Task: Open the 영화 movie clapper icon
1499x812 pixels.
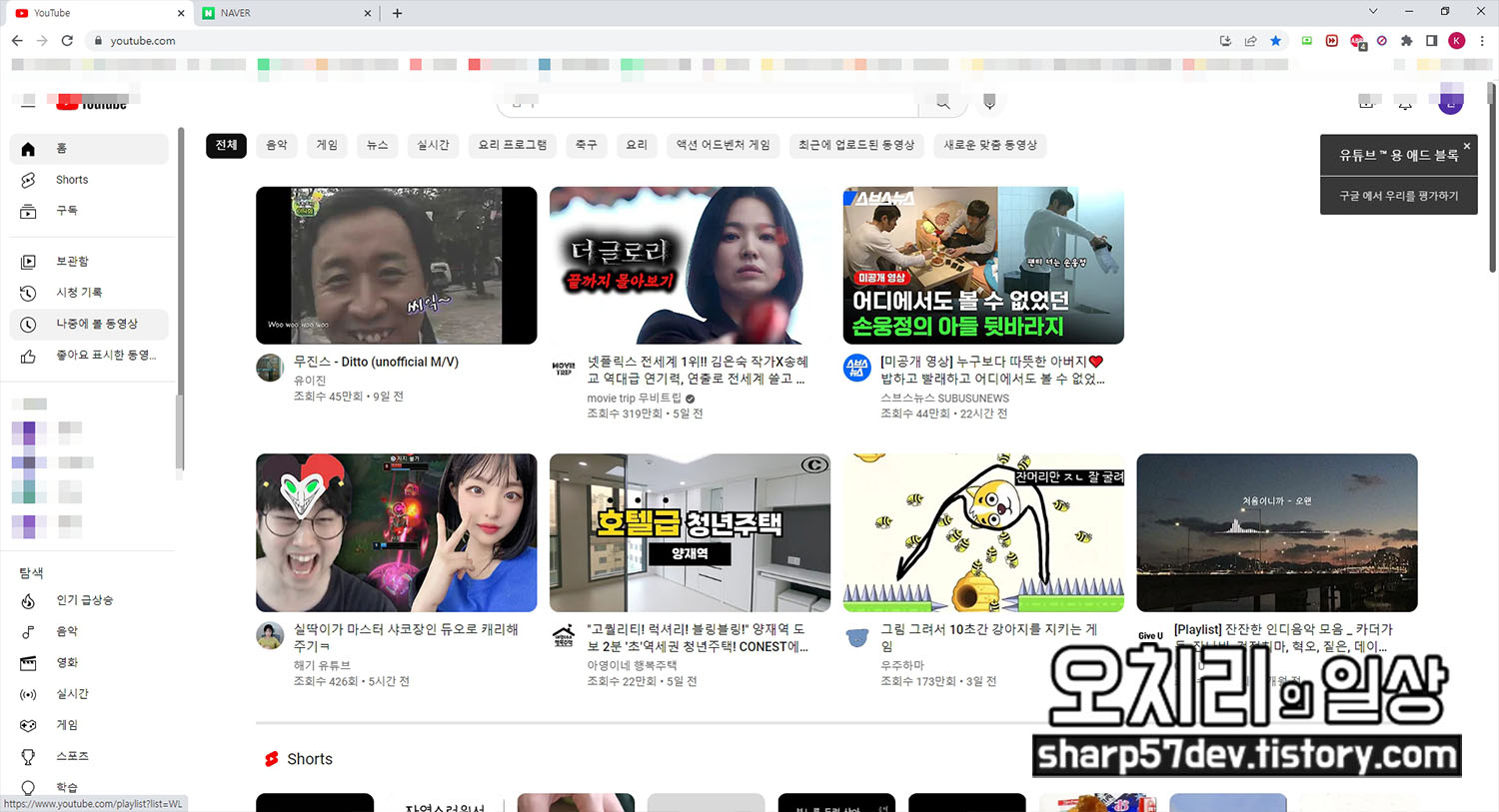Action: coord(28,663)
